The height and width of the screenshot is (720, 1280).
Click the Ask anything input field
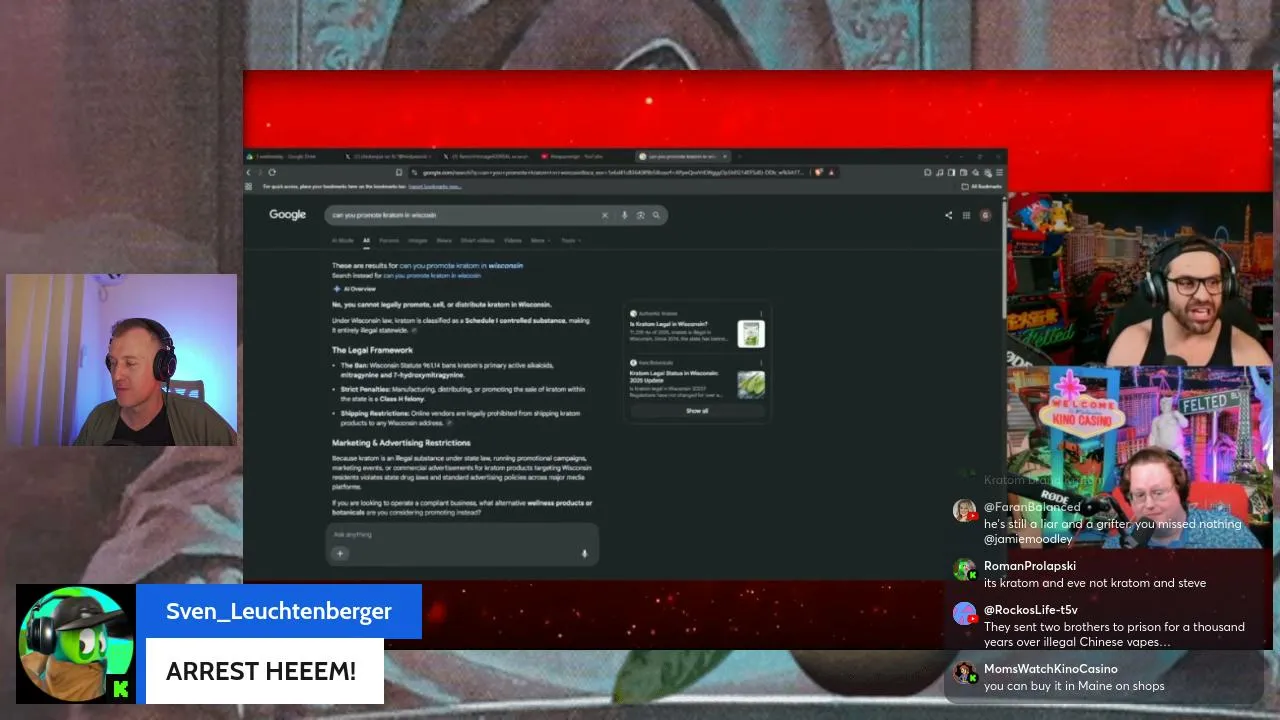pyautogui.click(x=462, y=534)
